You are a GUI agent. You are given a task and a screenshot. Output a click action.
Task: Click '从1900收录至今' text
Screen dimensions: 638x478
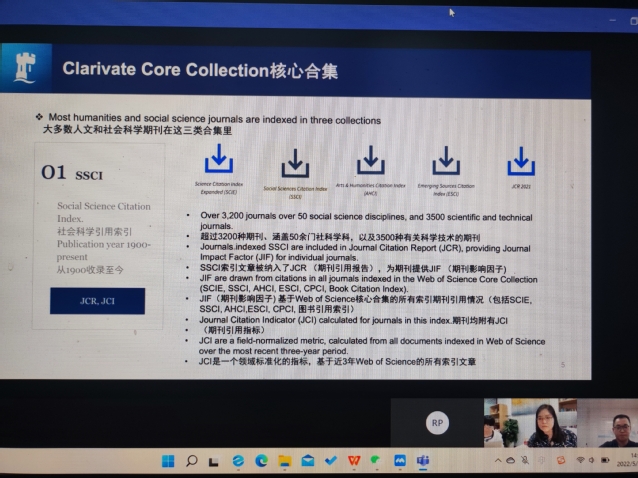tap(90, 269)
